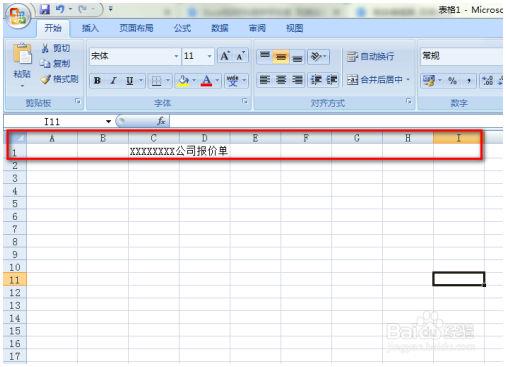Open the font size 11 dropdown
This screenshot has height=367, width=506.
[209, 56]
